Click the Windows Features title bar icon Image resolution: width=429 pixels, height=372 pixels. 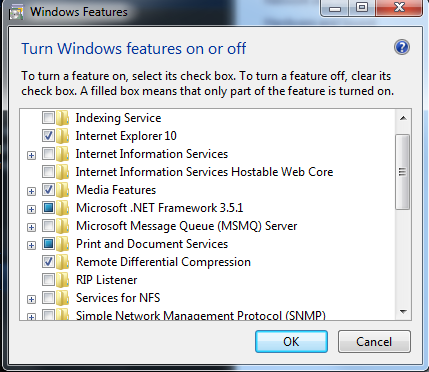coord(16,12)
